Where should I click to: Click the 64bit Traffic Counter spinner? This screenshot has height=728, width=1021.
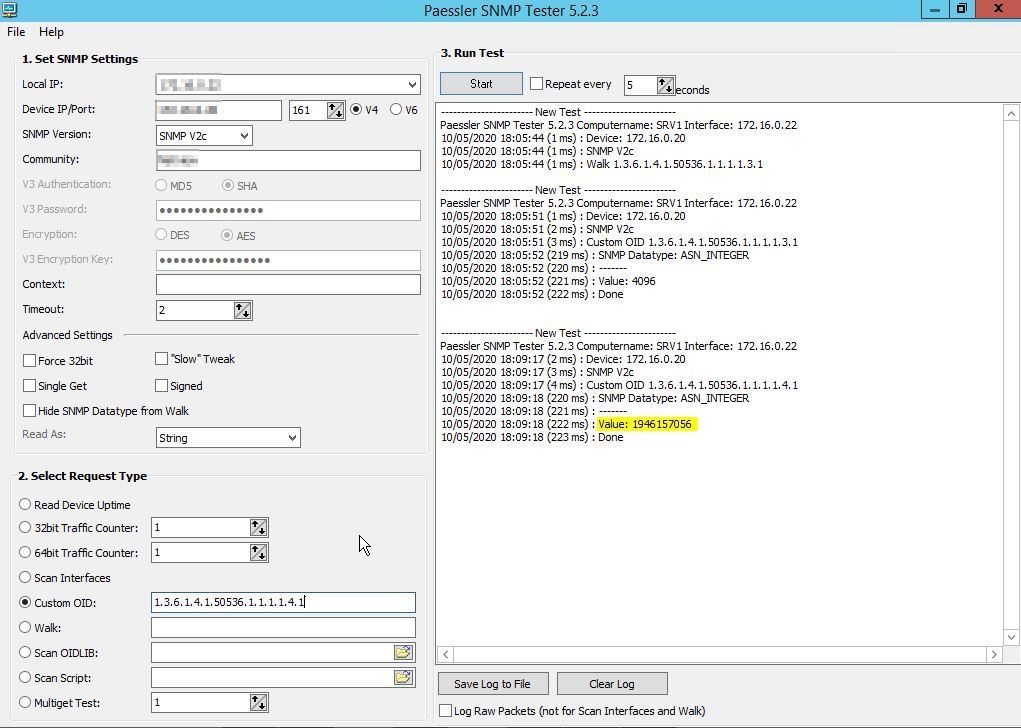[259, 552]
